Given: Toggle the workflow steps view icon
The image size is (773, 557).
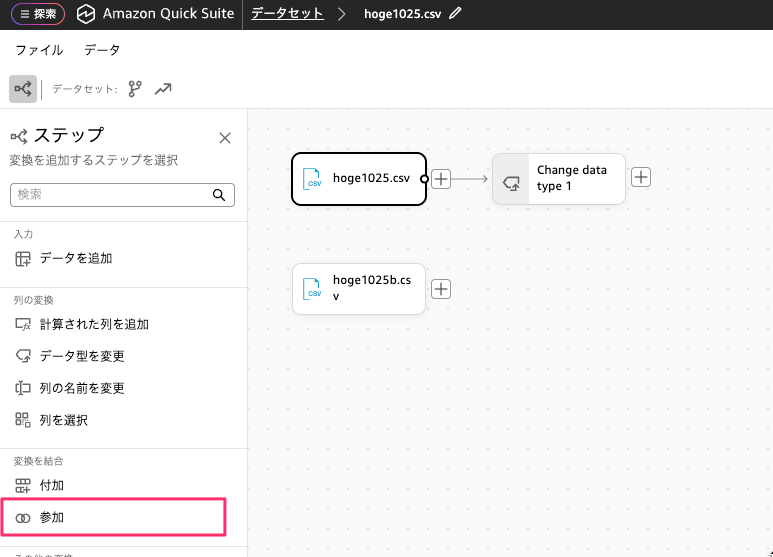Looking at the screenshot, I should coord(23,89).
